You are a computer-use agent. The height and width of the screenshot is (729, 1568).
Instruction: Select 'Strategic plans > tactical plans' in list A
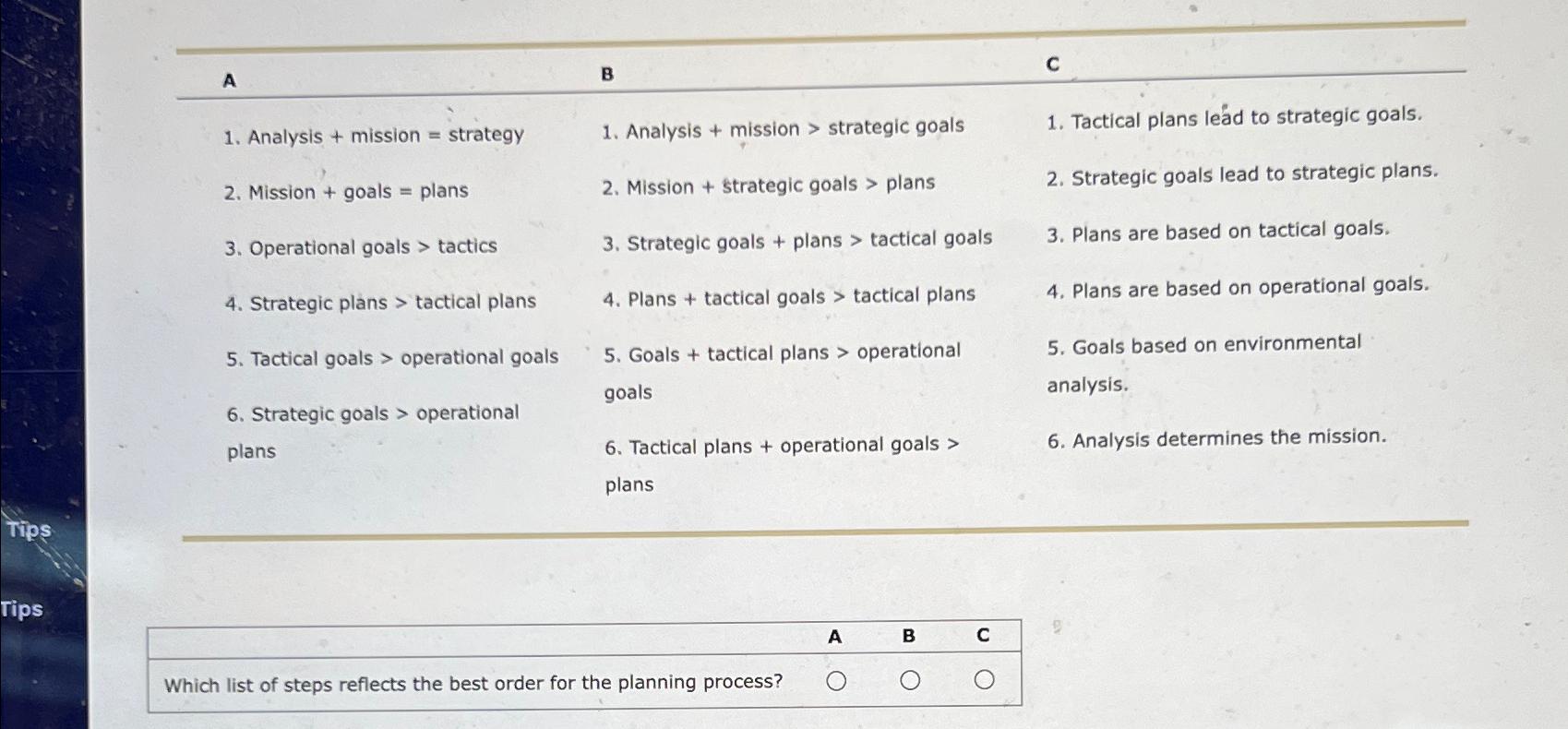point(382,302)
